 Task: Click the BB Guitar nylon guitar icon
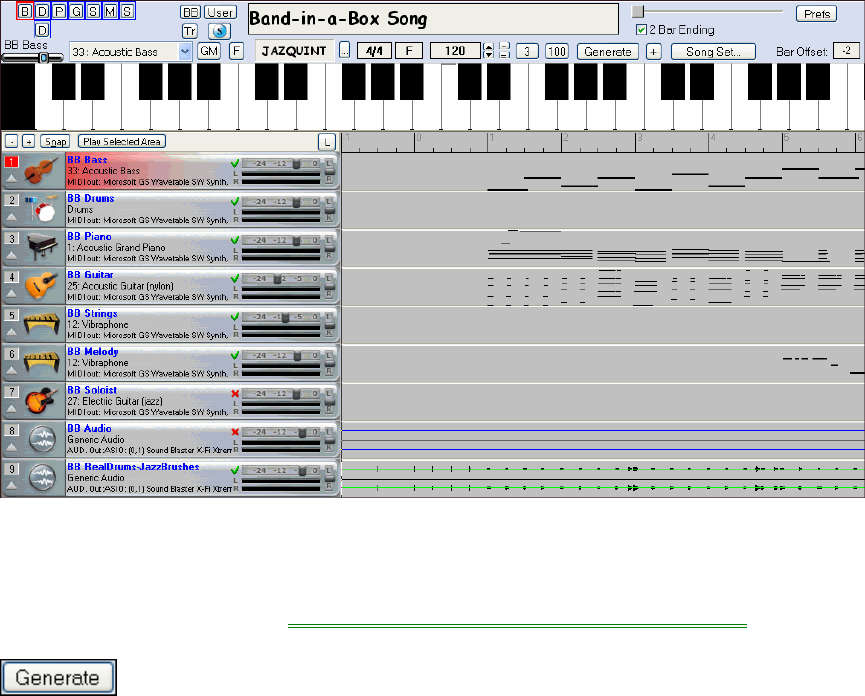[42, 286]
